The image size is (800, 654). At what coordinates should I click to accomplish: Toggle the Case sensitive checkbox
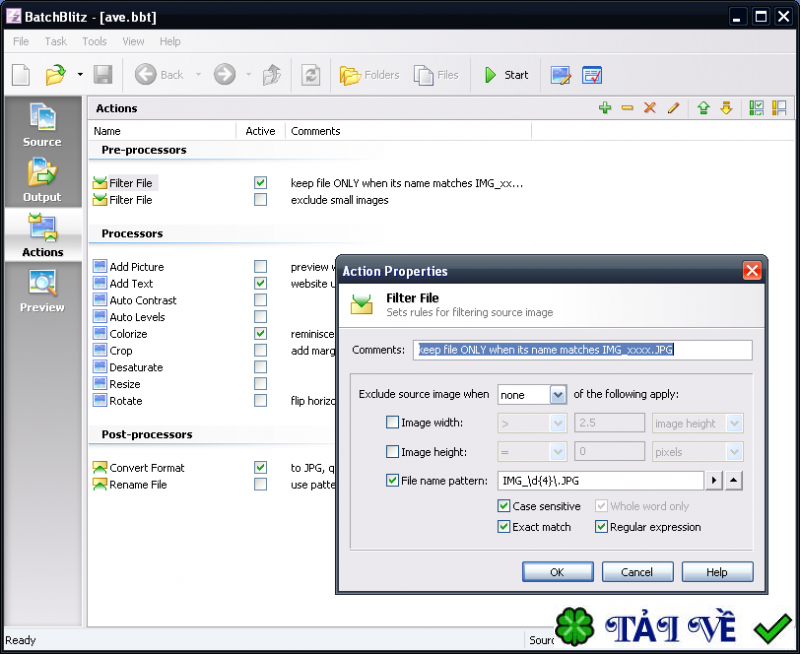tap(504, 506)
